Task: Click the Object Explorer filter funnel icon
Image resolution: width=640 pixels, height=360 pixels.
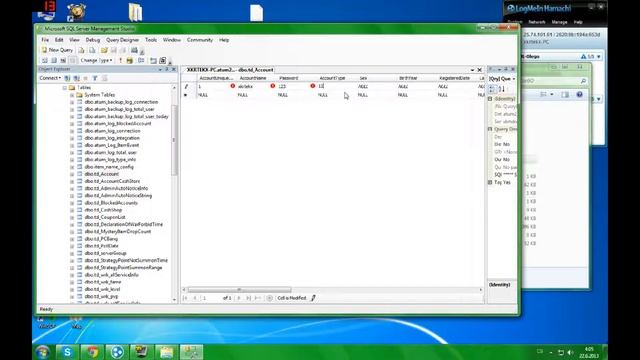Action: pyautogui.click(x=95, y=78)
